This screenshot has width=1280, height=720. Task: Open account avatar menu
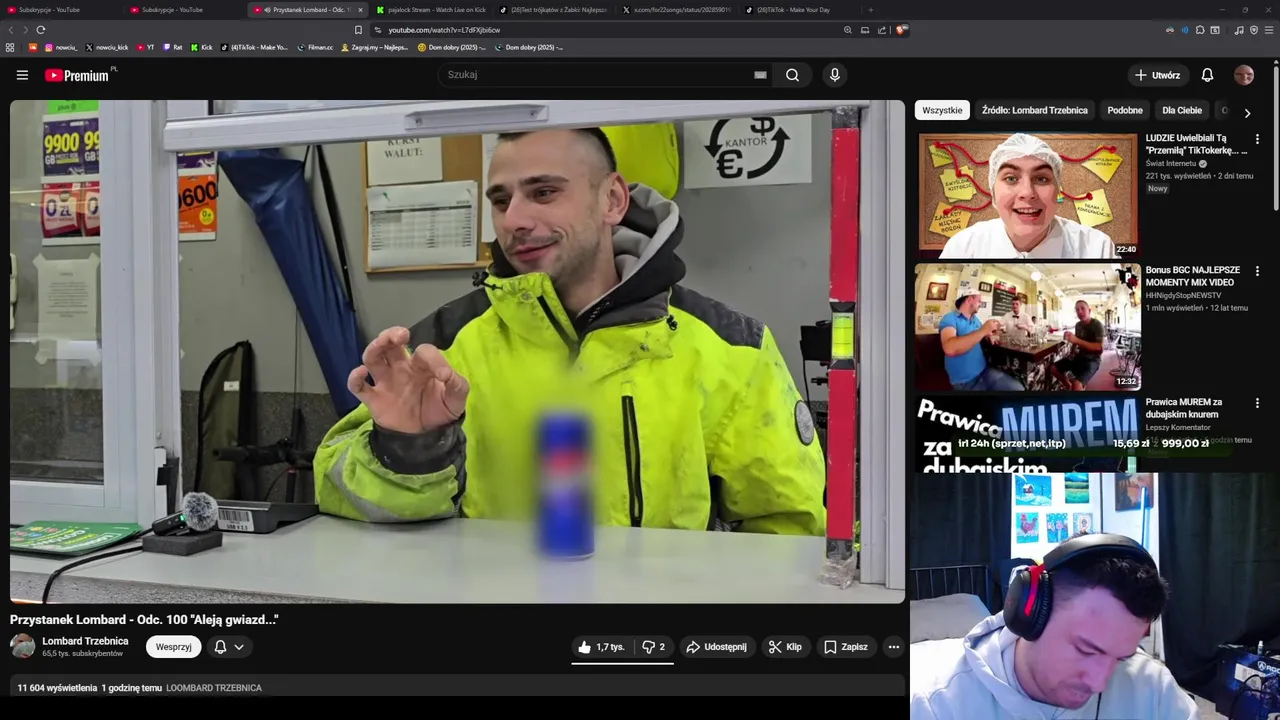pyautogui.click(x=1244, y=75)
